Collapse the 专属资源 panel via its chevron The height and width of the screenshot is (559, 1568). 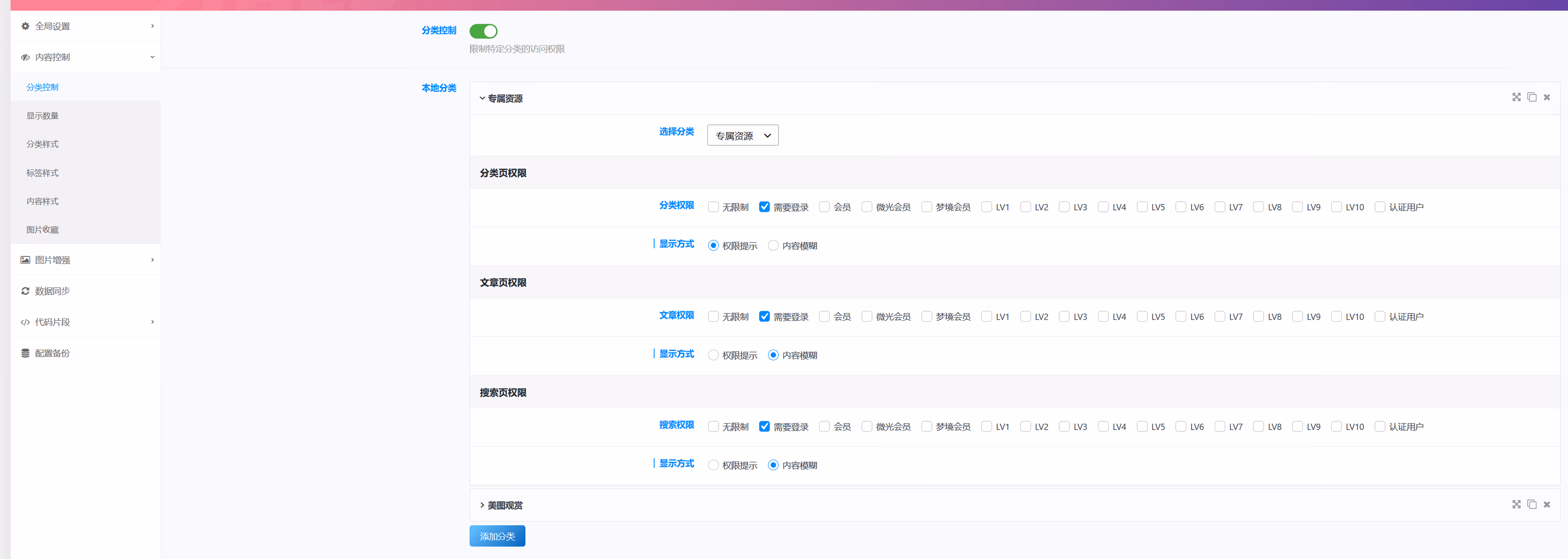(x=482, y=98)
